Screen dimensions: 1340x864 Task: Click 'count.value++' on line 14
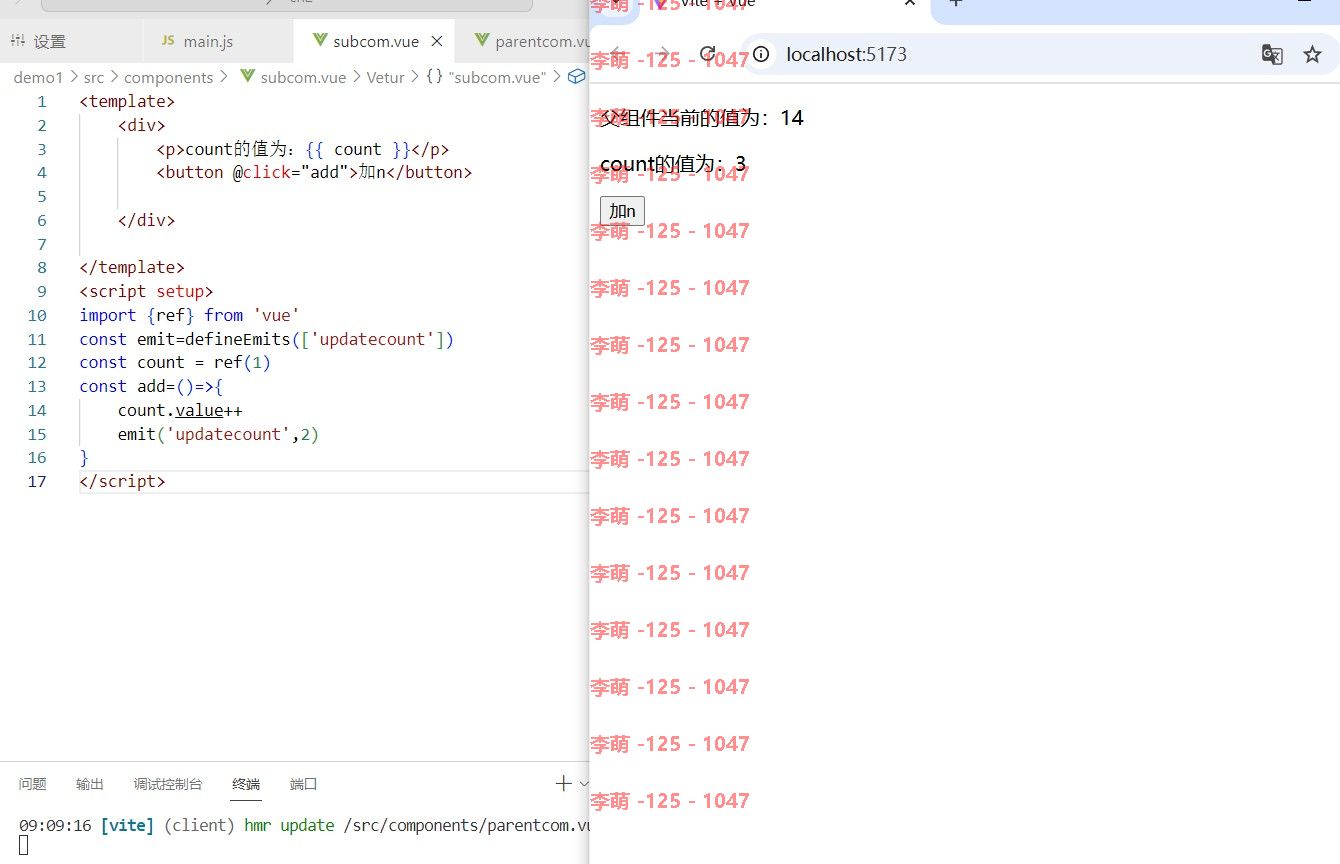click(180, 410)
